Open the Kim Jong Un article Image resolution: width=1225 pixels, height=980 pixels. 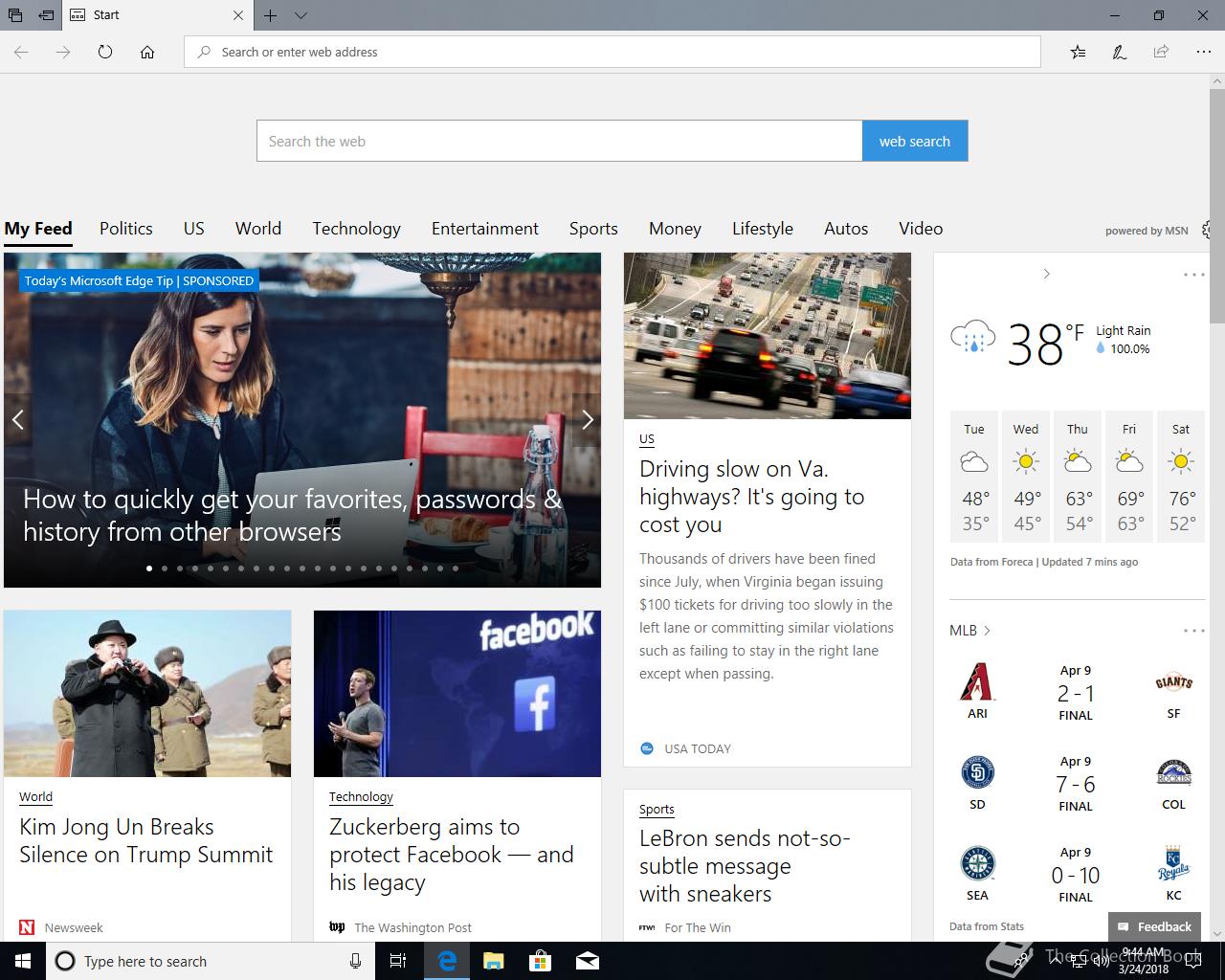pos(146,840)
